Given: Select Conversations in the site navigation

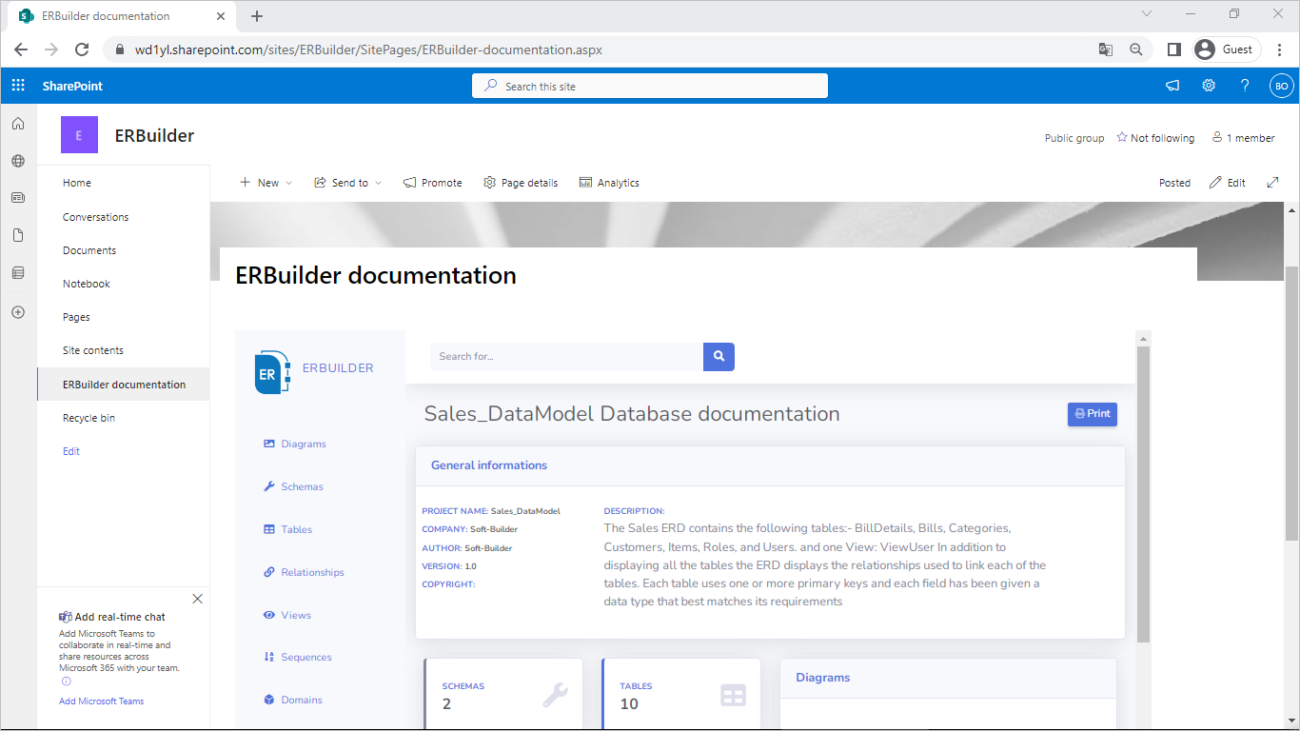Looking at the screenshot, I should 95,216.
